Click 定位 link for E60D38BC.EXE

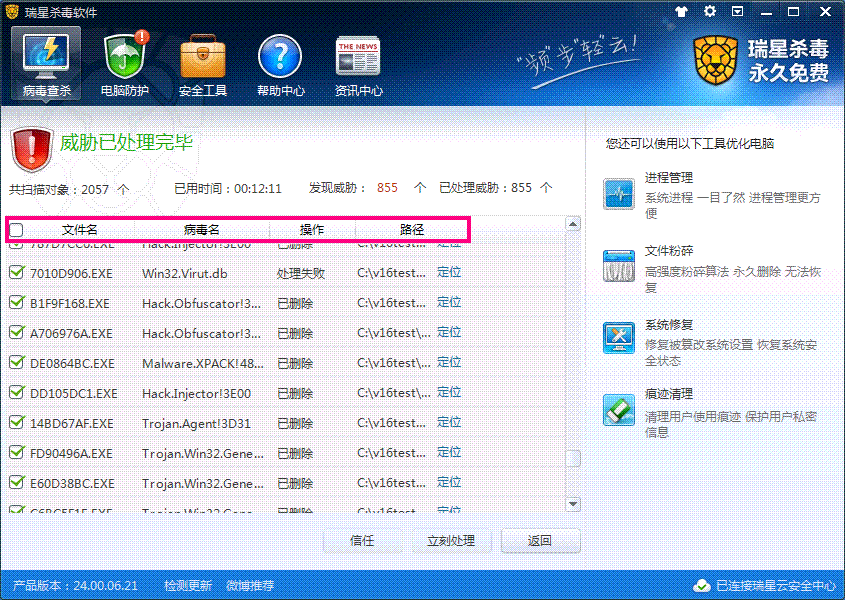click(449, 482)
